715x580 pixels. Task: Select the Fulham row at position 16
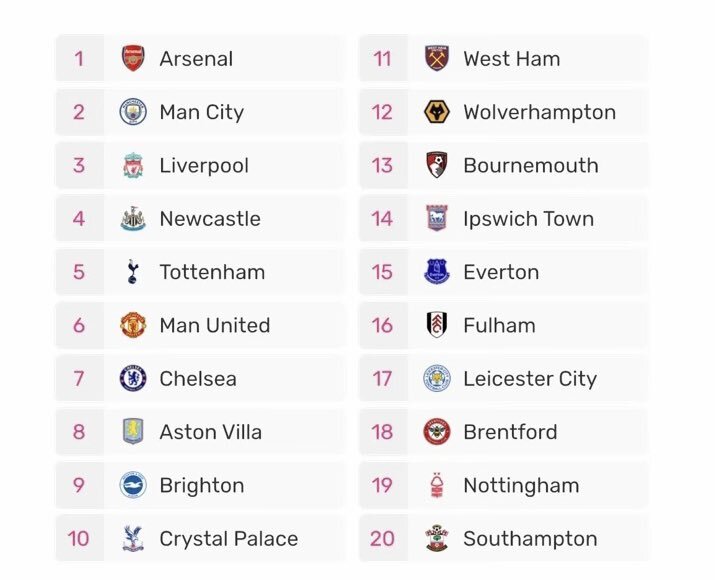click(504, 325)
